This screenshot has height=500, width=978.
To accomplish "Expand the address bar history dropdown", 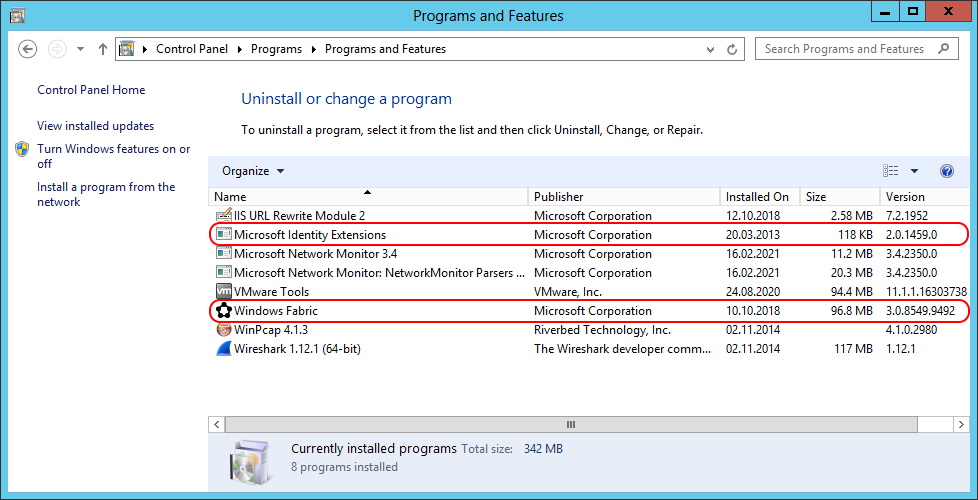I will click(x=710, y=49).
